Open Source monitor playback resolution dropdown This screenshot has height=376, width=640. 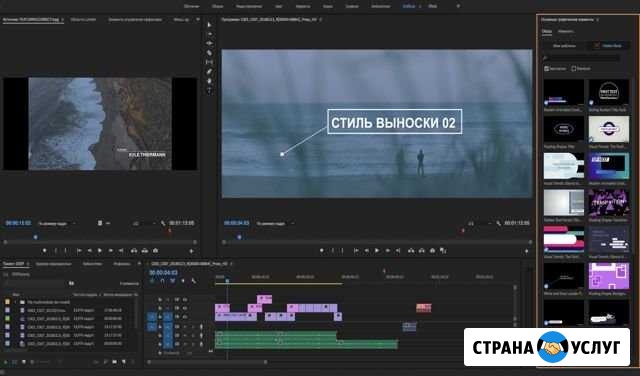144,224
